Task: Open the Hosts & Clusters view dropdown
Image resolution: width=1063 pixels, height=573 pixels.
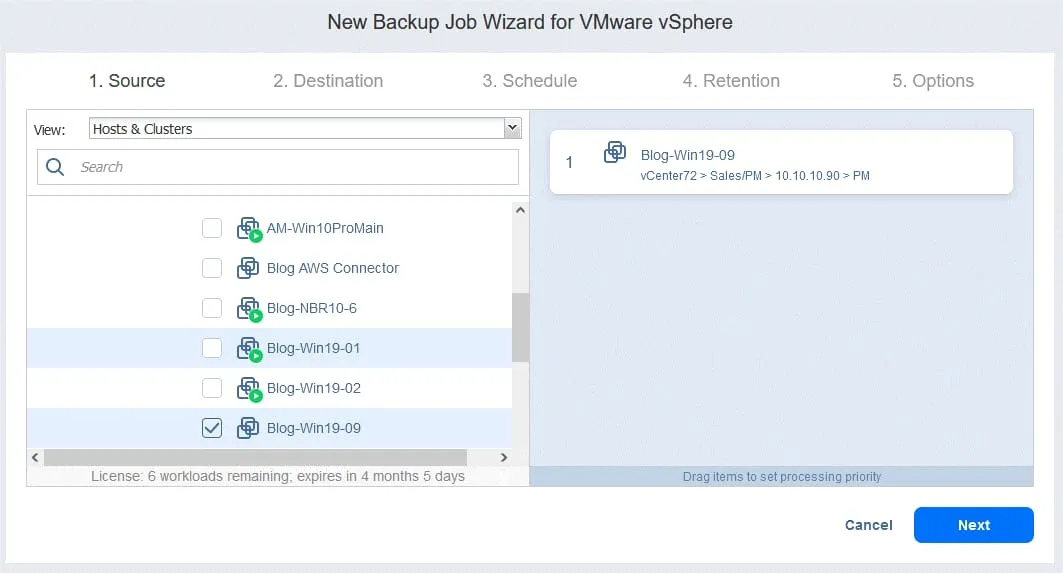Action: 512,128
